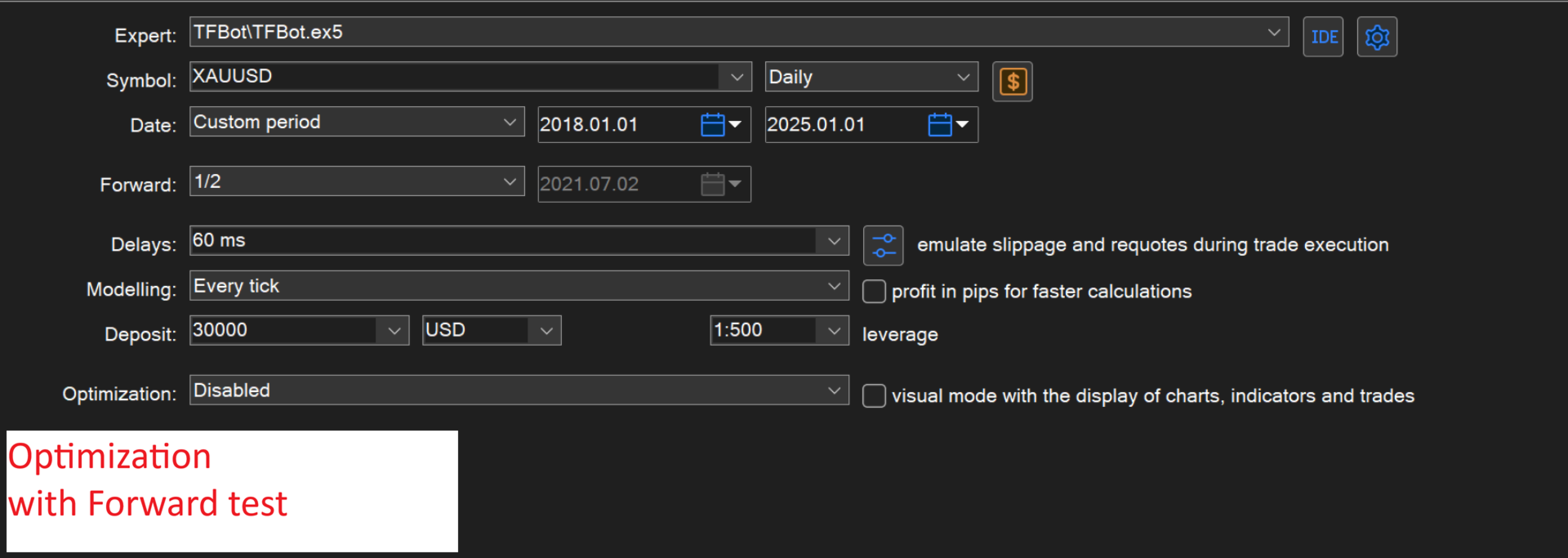The width and height of the screenshot is (1568, 558).
Task: Click the Optimization label
Action: (x=119, y=394)
